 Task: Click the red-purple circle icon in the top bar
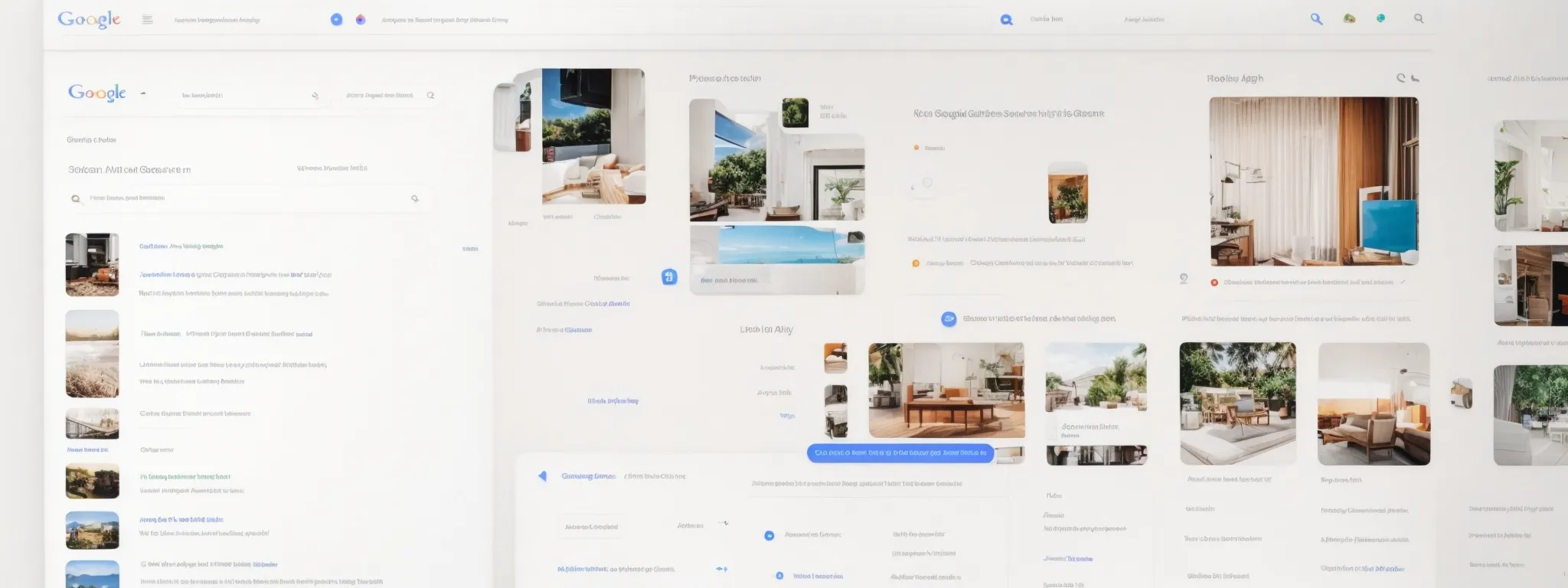click(361, 20)
